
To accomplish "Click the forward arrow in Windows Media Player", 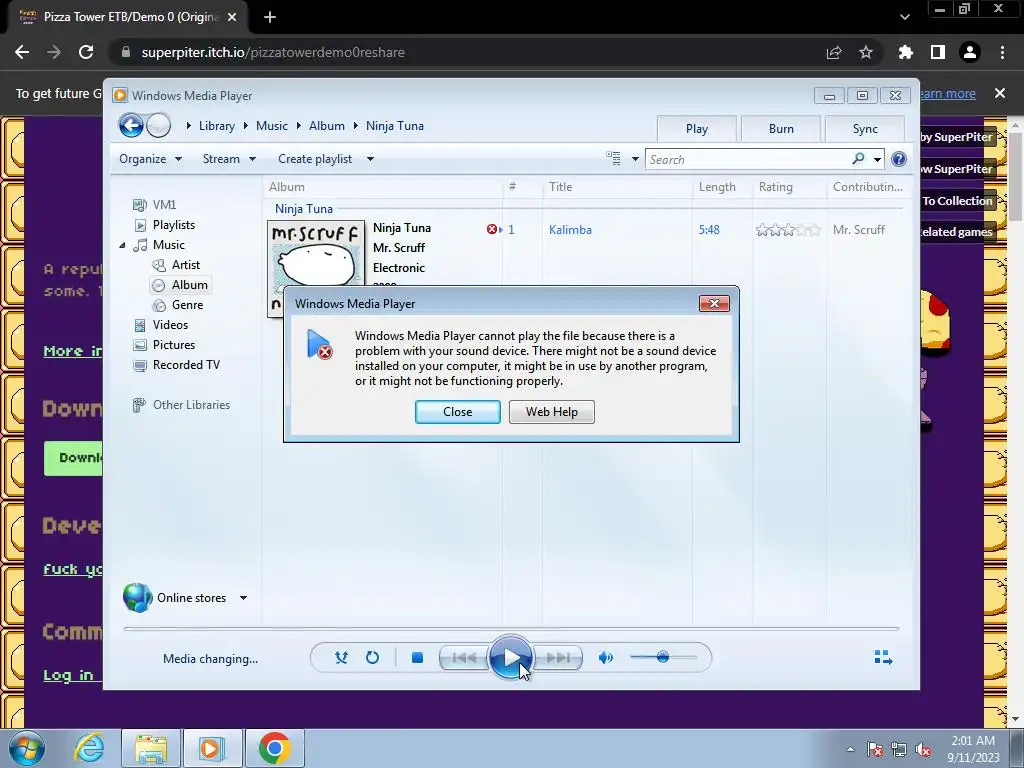I will click(x=158, y=125).
